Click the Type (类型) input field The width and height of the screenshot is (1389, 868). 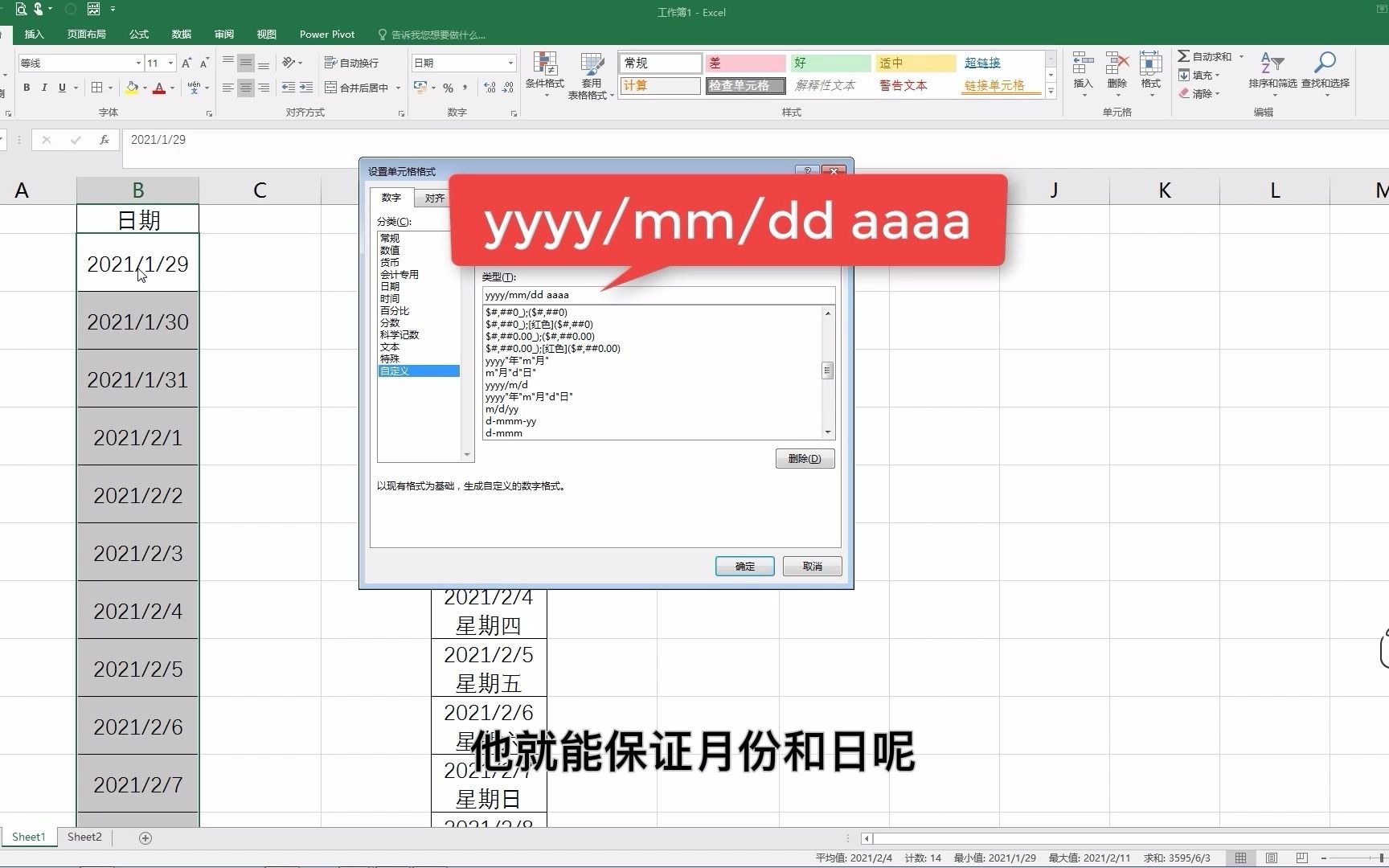(x=658, y=295)
